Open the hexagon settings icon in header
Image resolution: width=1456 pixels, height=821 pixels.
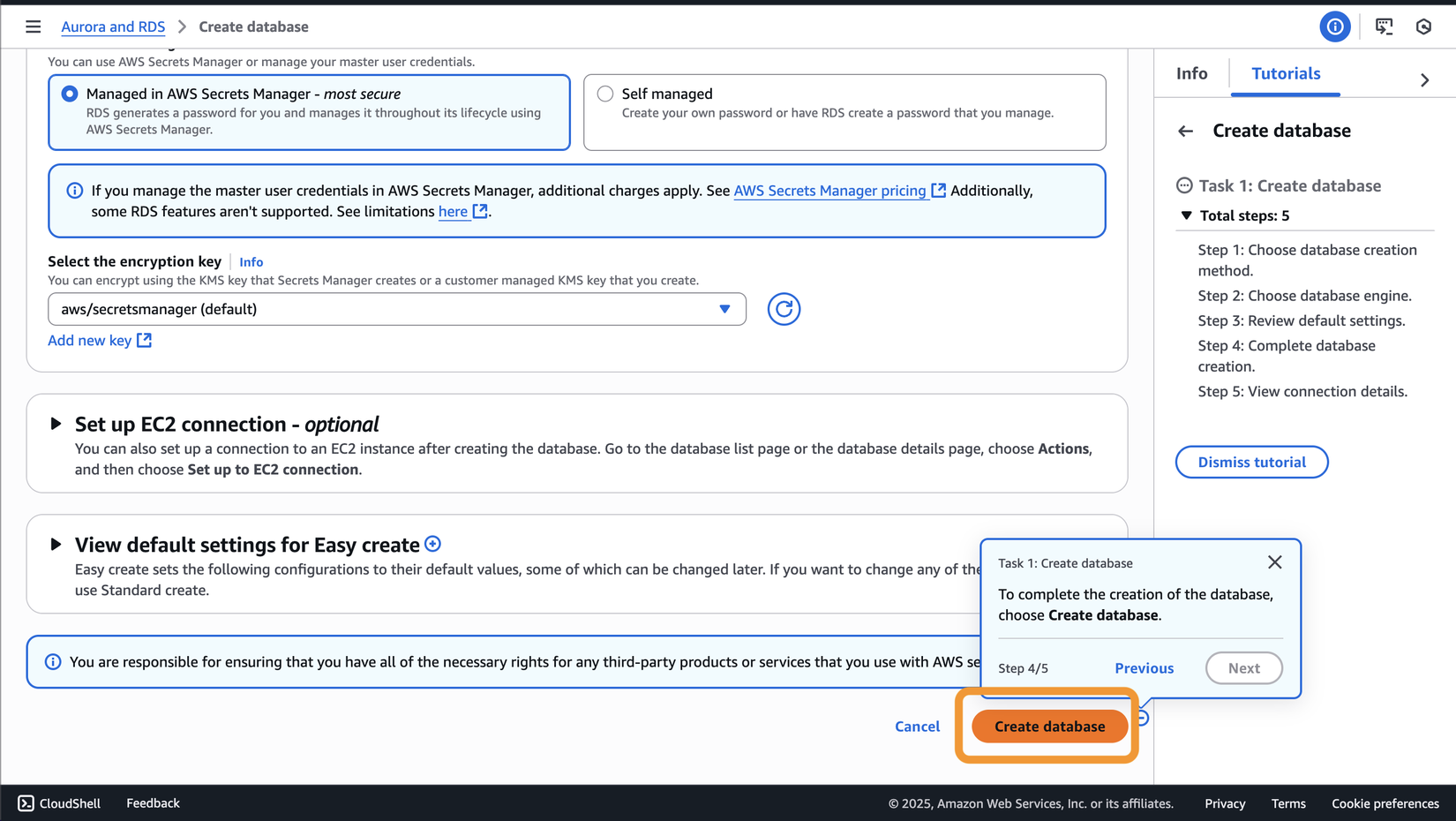coord(1423,26)
